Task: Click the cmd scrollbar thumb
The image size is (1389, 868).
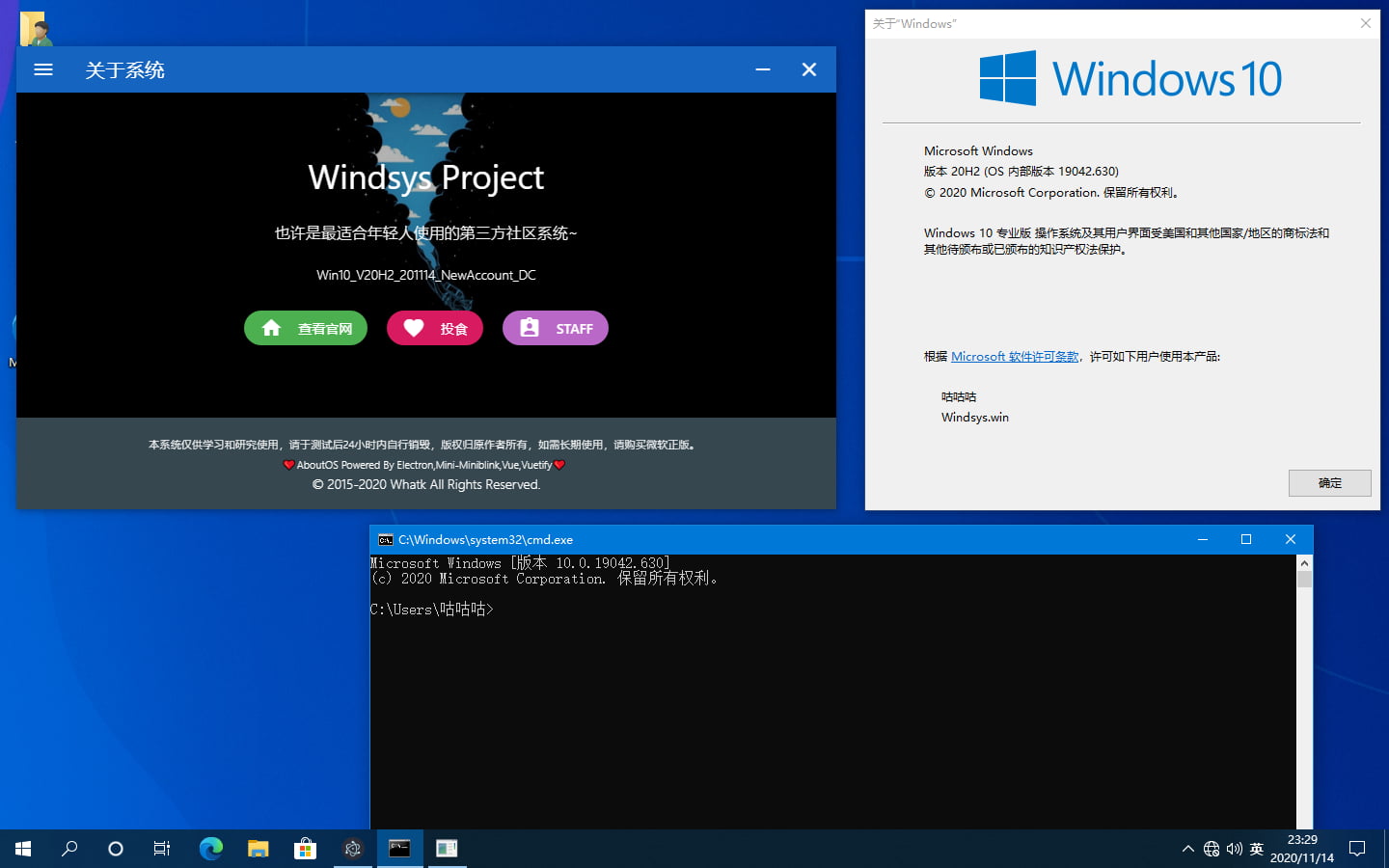Action: (x=1304, y=580)
